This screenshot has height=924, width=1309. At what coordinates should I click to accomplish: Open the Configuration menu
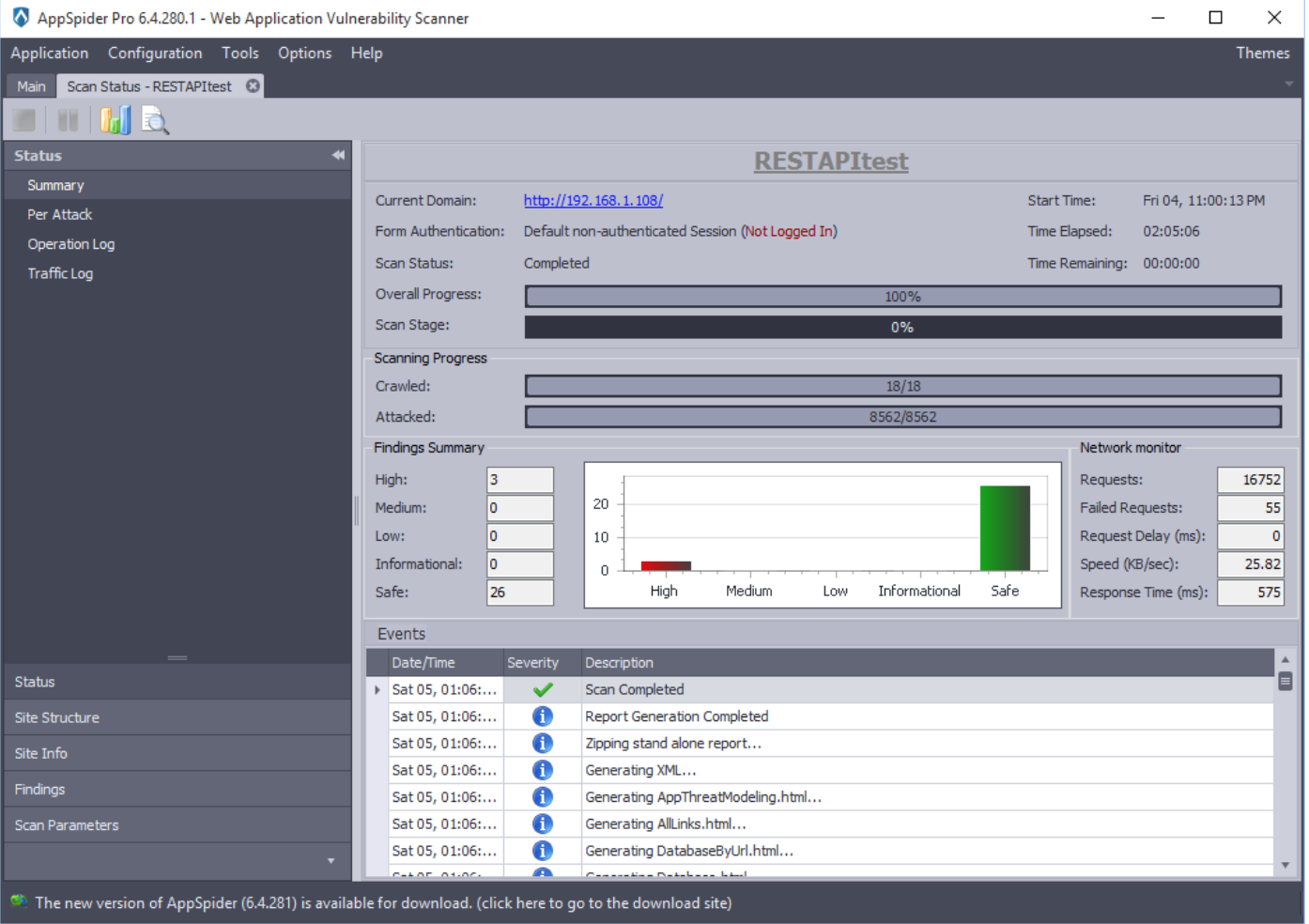pyautogui.click(x=155, y=54)
